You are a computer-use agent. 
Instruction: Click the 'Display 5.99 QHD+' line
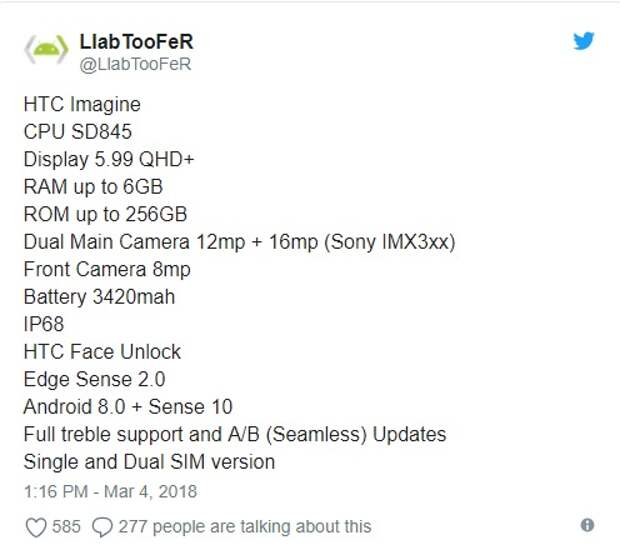click(x=109, y=159)
